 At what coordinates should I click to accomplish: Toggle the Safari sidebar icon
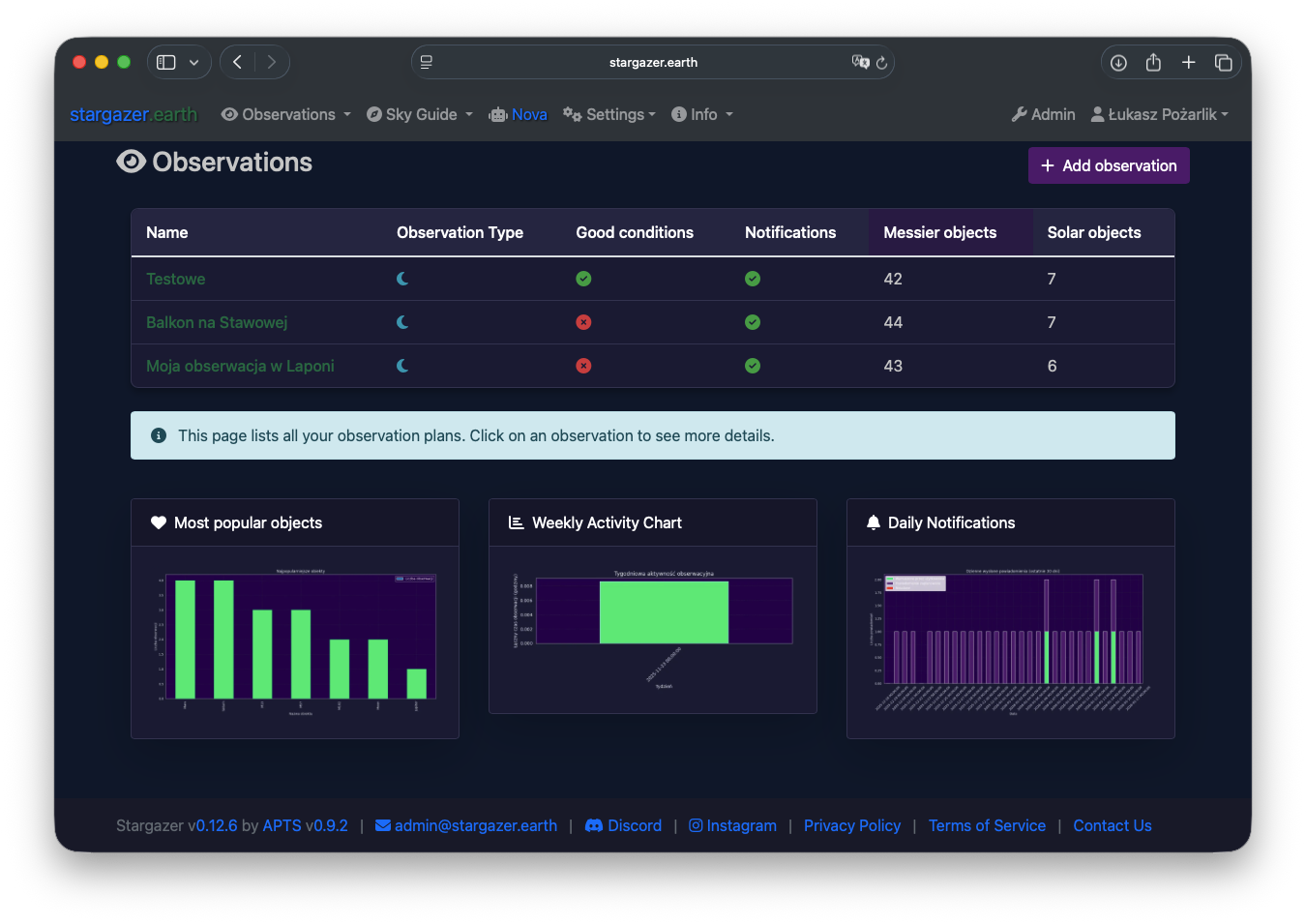tap(166, 63)
